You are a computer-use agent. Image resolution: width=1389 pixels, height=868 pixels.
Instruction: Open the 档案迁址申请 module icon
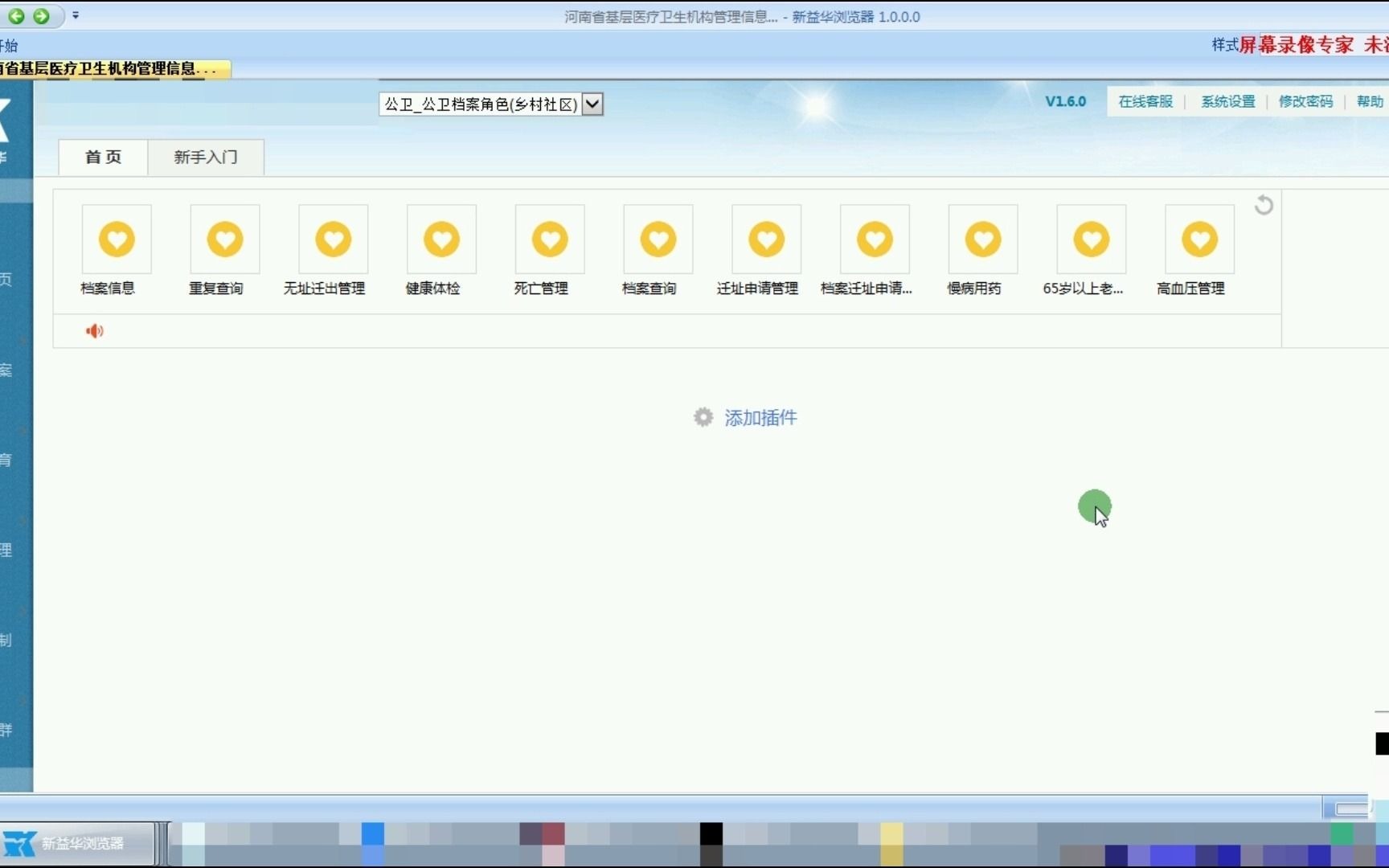pos(875,239)
